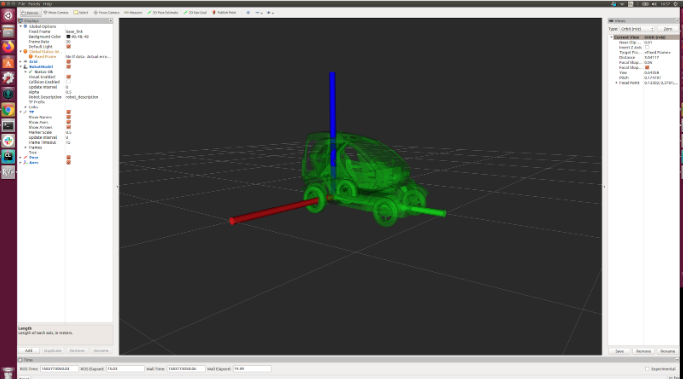Toggle the Grid display checkbox
Image resolution: width=683 pixels, height=379 pixels.
[68, 62]
